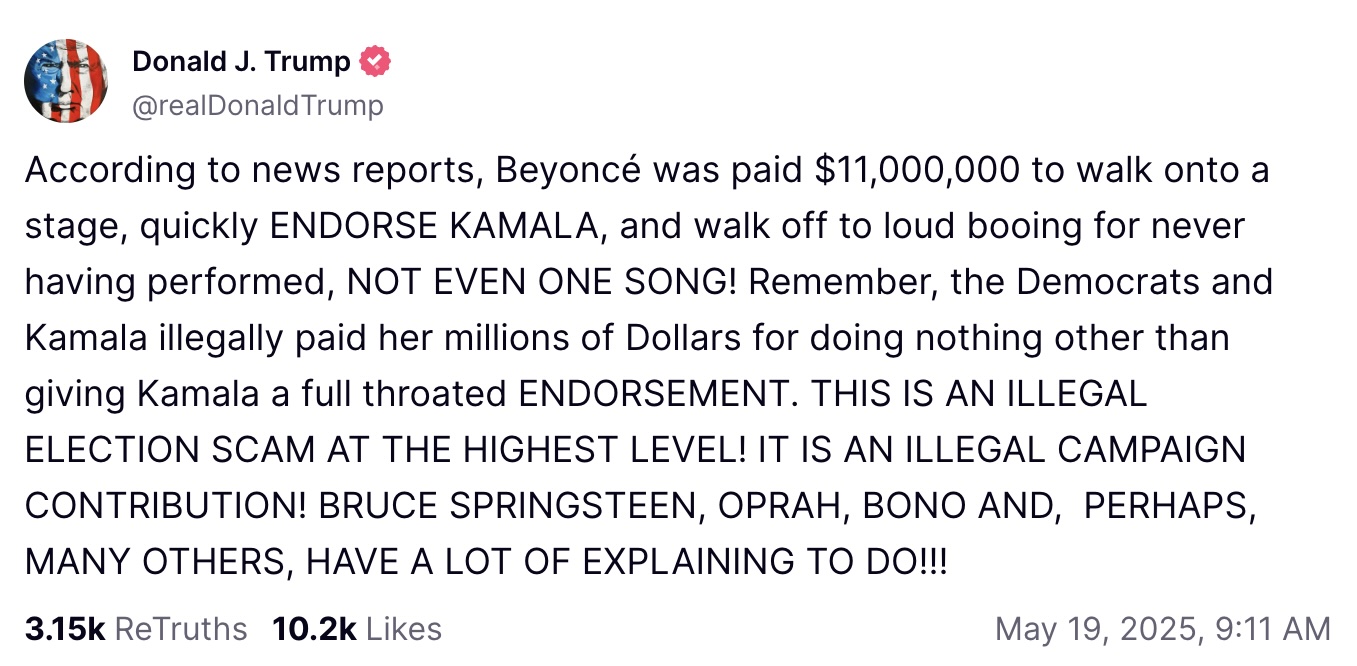Click the ReTruths label

point(181,629)
